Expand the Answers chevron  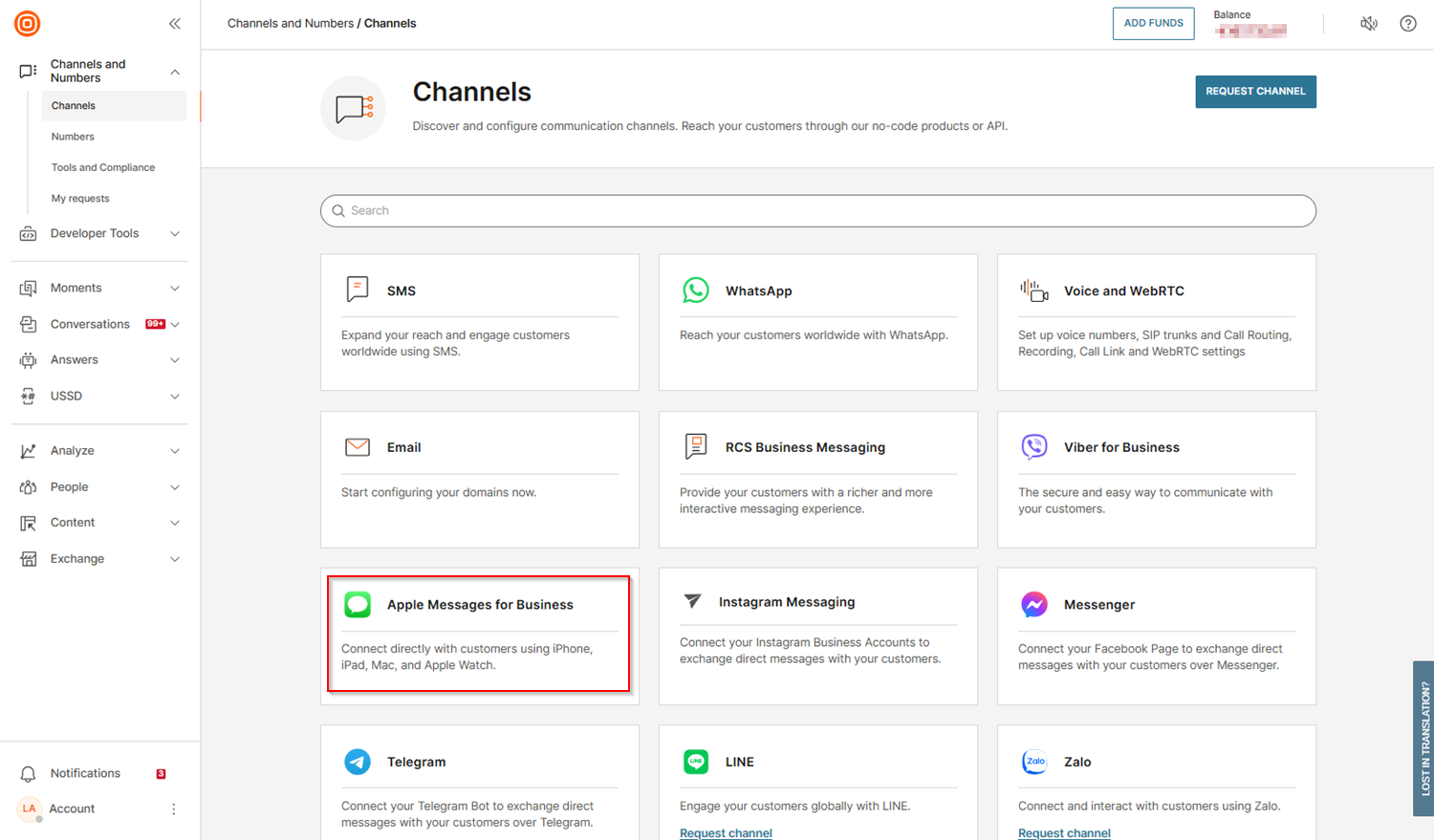(175, 360)
